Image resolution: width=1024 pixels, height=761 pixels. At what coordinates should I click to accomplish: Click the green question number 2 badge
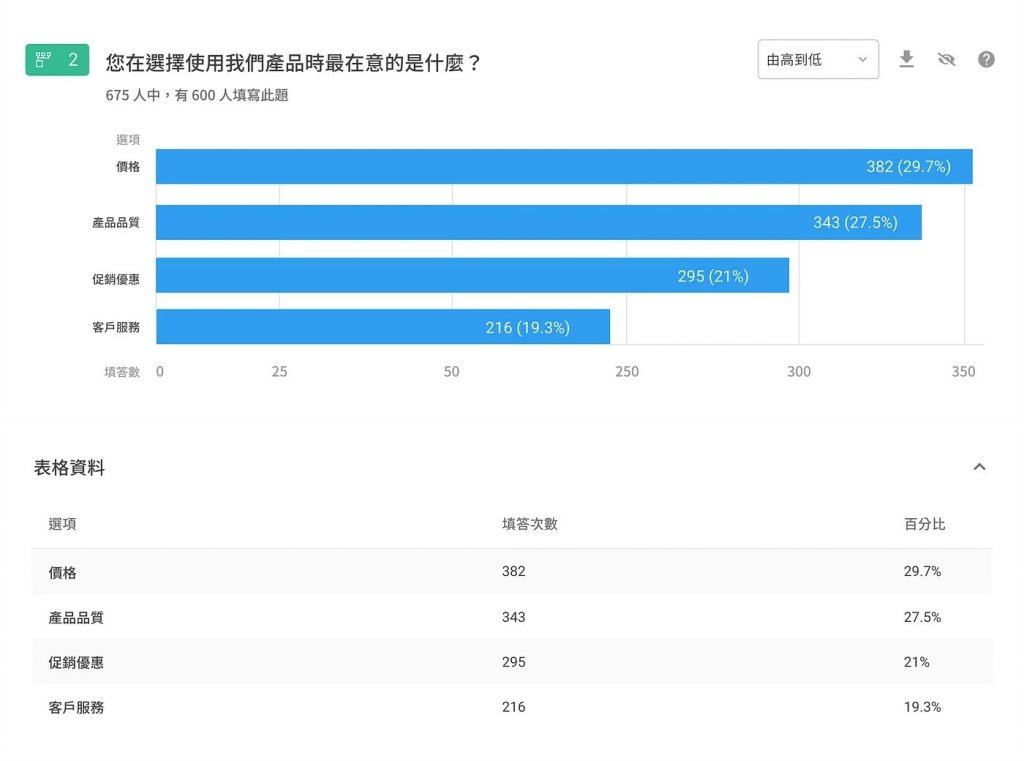(57, 60)
